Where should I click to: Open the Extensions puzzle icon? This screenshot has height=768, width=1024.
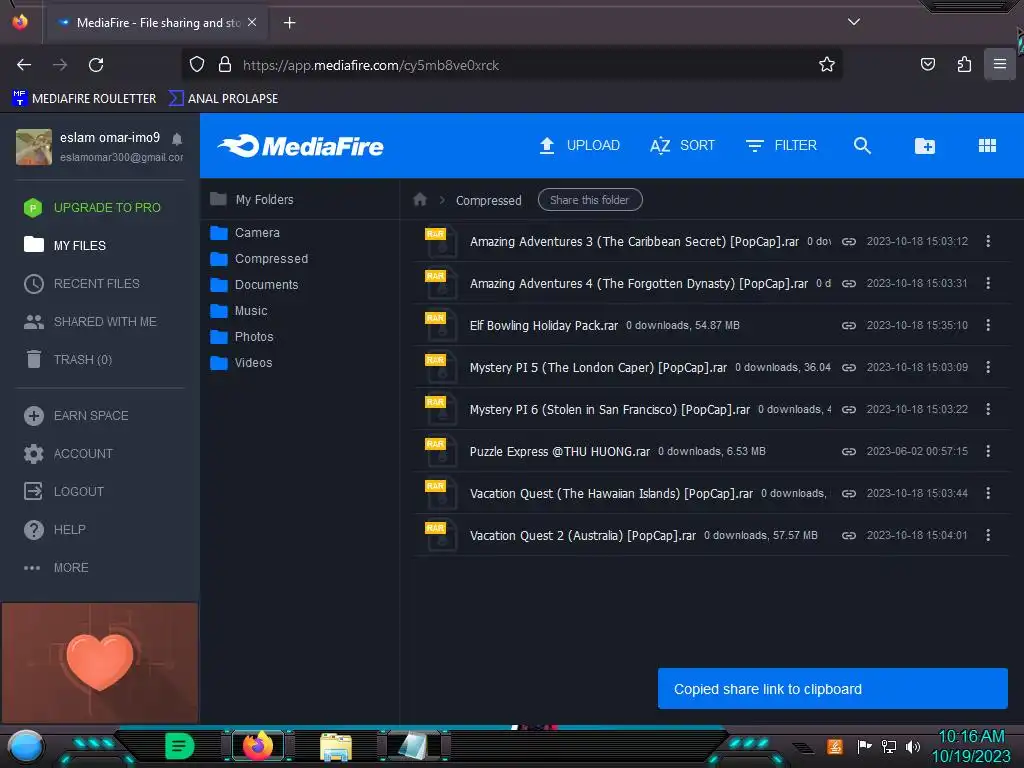click(964, 64)
